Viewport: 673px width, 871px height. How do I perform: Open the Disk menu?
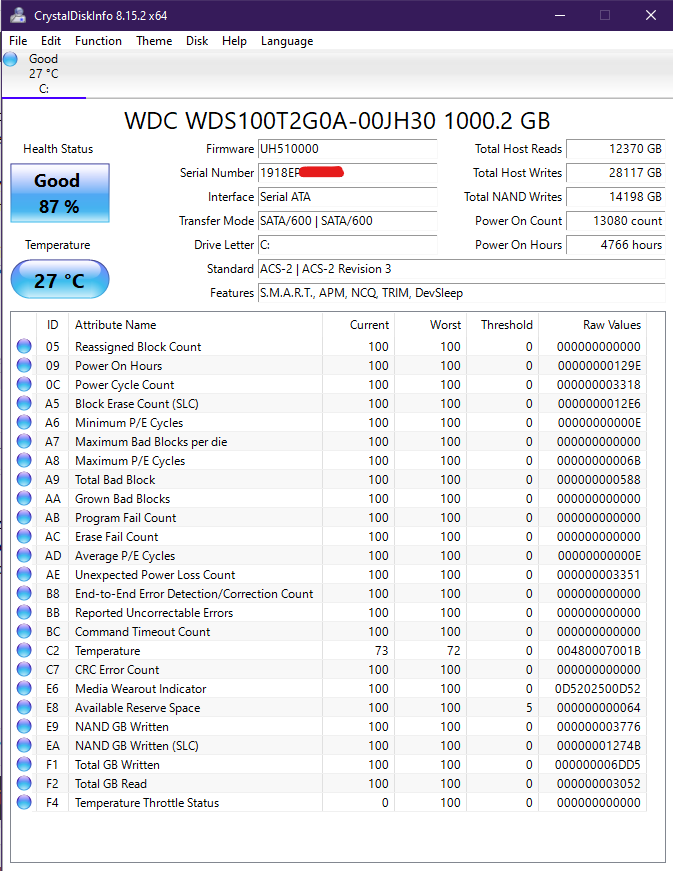(x=197, y=41)
